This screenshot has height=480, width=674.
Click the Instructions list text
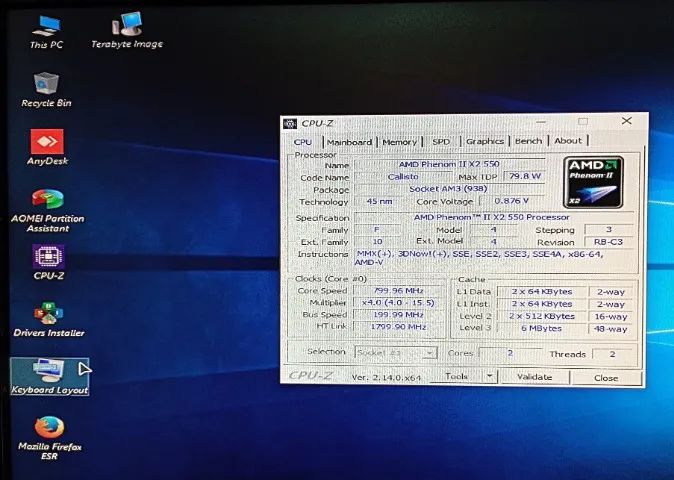pyautogui.click(x=481, y=258)
